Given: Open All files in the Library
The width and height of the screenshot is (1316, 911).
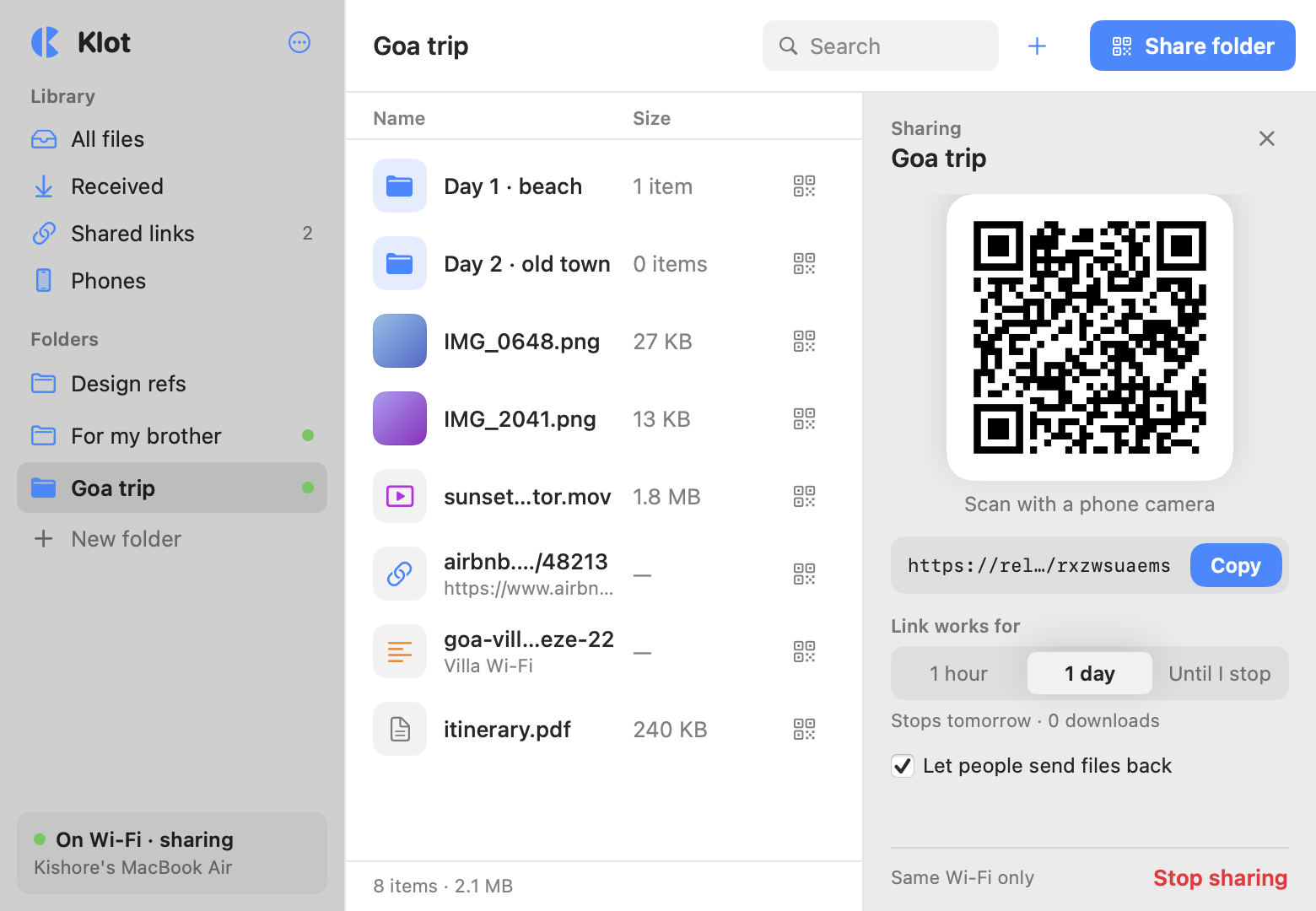Looking at the screenshot, I should (172, 139).
